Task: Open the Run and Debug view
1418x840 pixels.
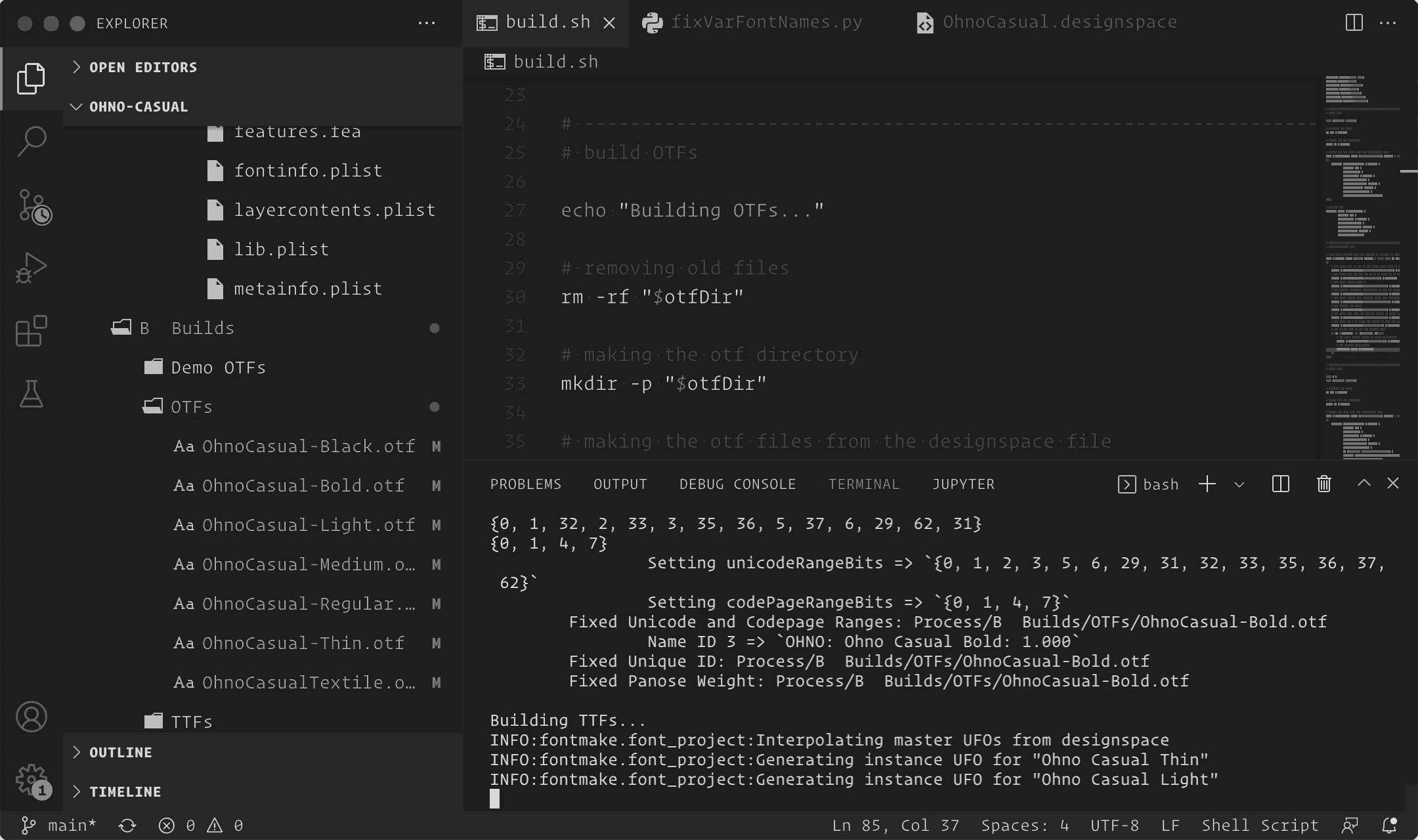Action: (x=30, y=268)
